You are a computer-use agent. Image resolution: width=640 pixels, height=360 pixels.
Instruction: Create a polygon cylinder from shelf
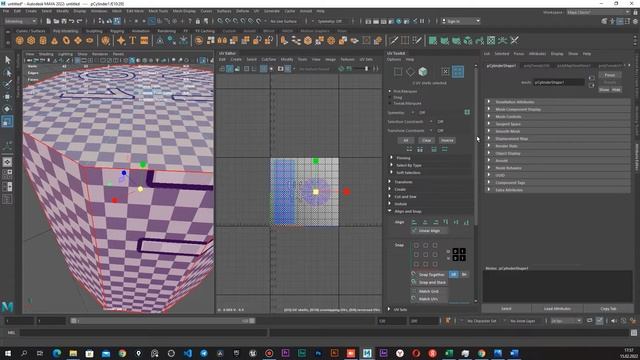43,40
